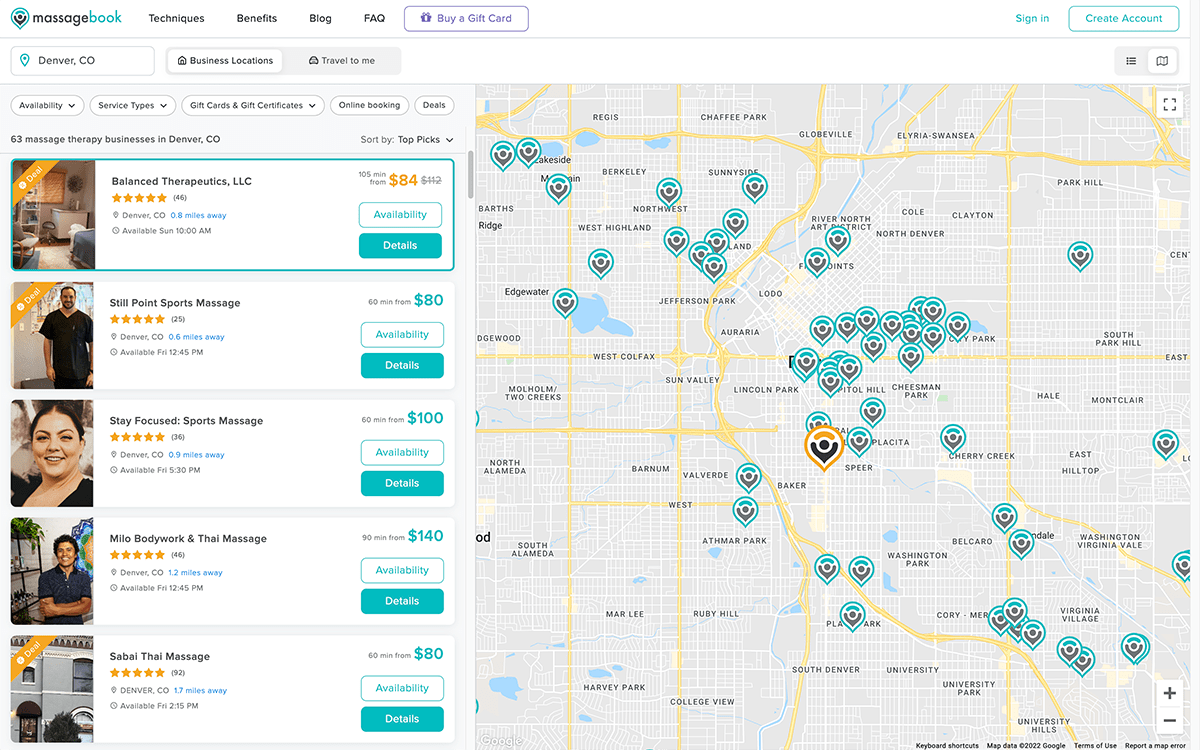Switch to list view icon
The height and width of the screenshot is (750, 1200).
click(1131, 61)
